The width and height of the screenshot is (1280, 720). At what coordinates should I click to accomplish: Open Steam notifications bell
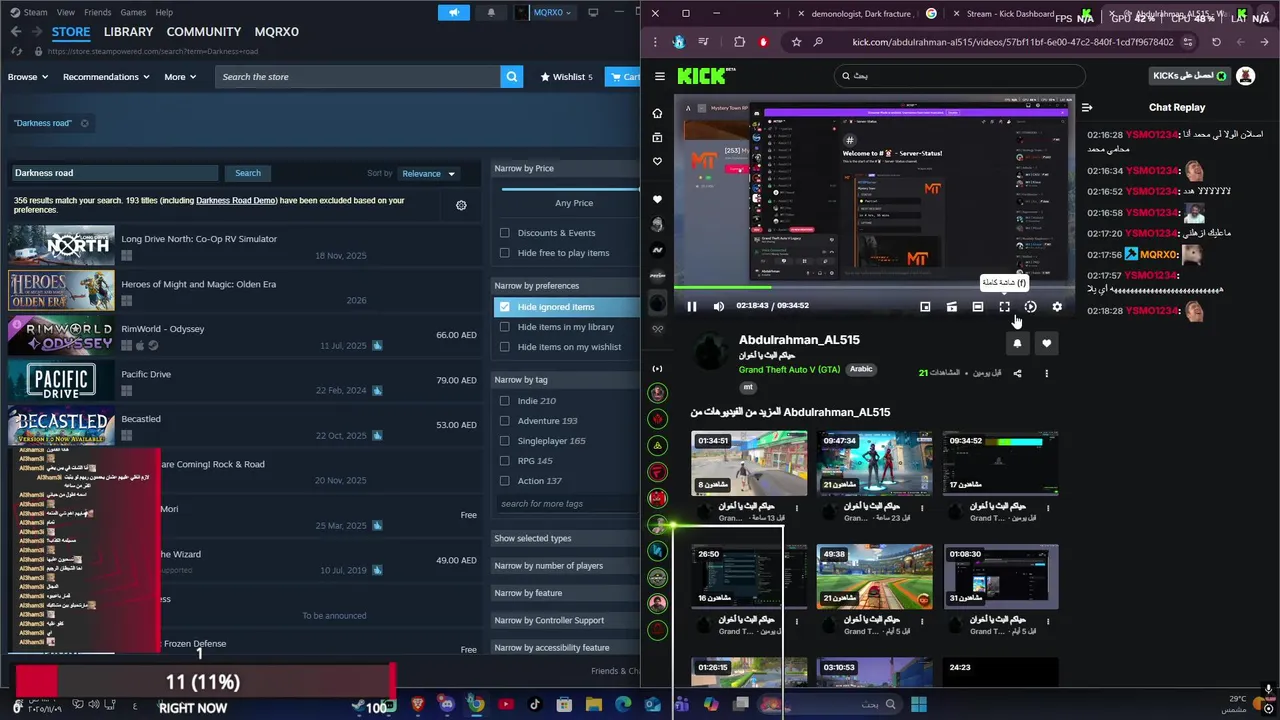pyautogui.click(x=491, y=13)
